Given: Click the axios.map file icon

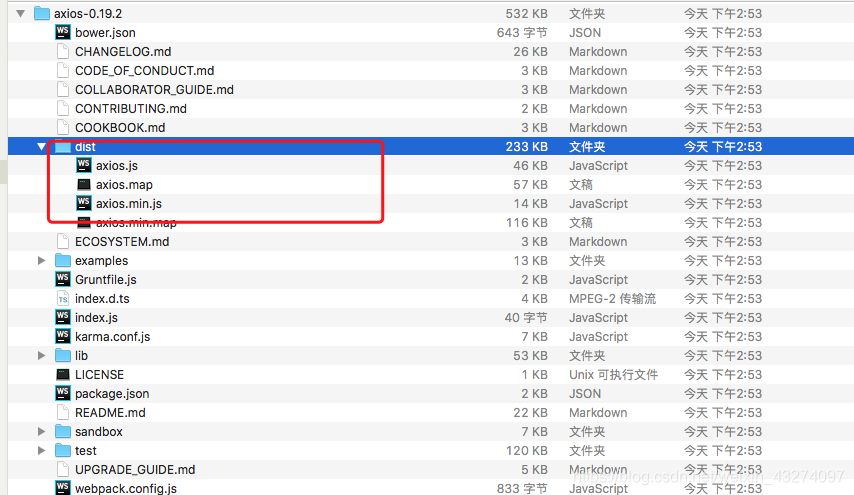Looking at the screenshot, I should [x=84, y=185].
